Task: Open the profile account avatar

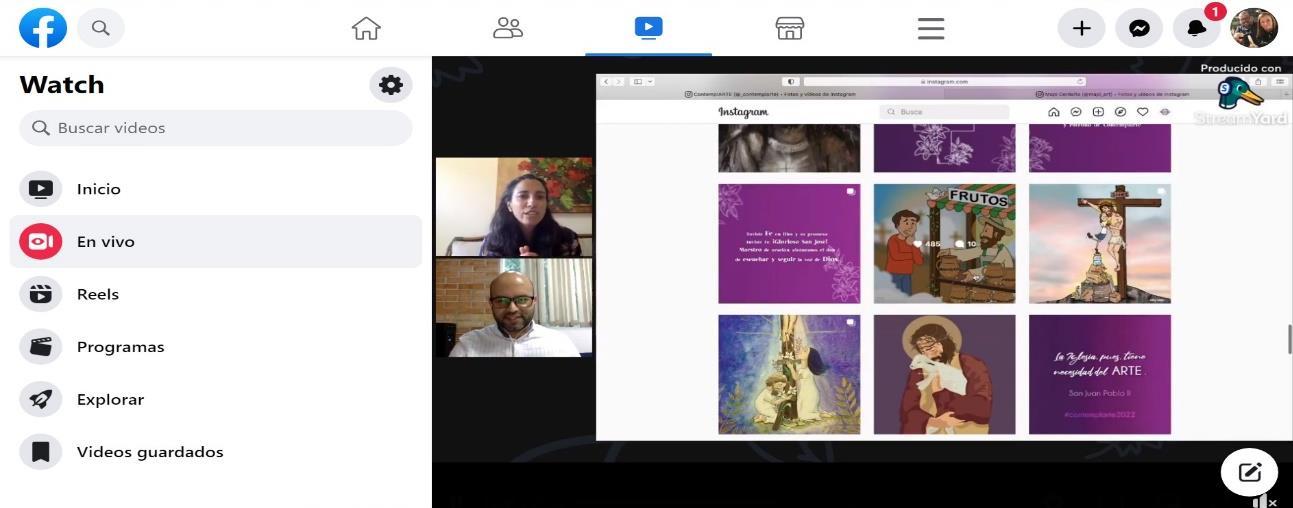Action: (1254, 28)
